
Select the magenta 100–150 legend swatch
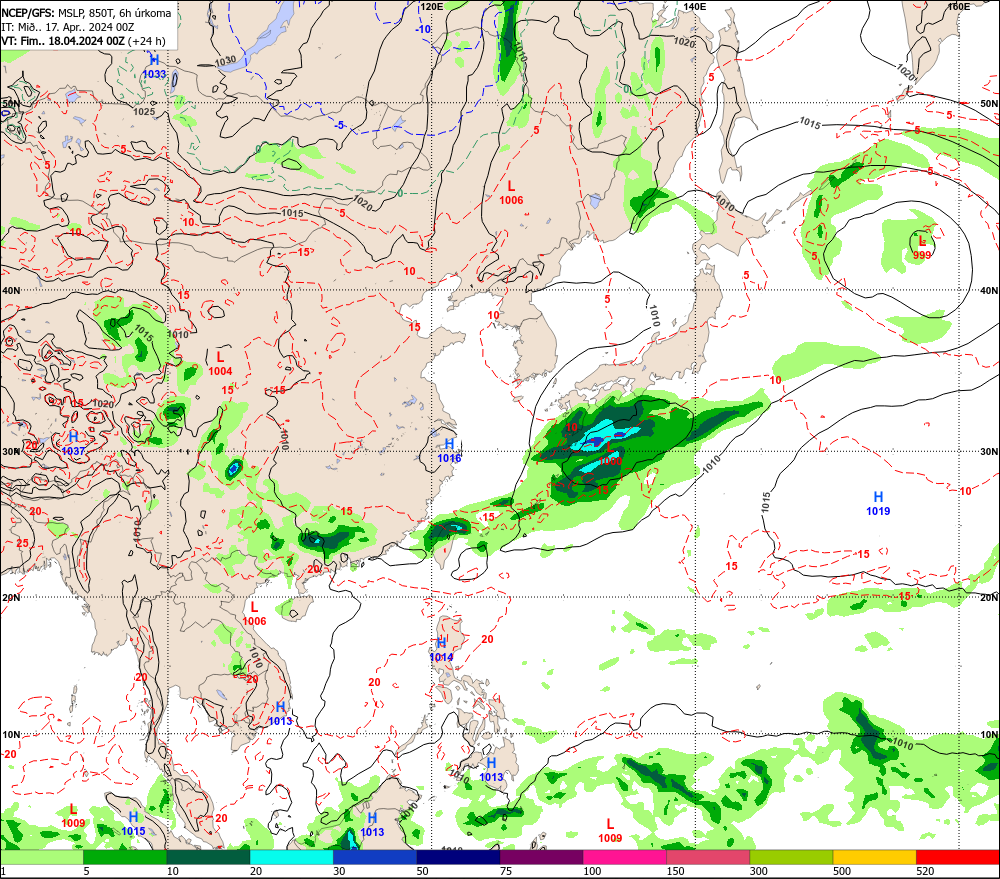(x=624, y=857)
